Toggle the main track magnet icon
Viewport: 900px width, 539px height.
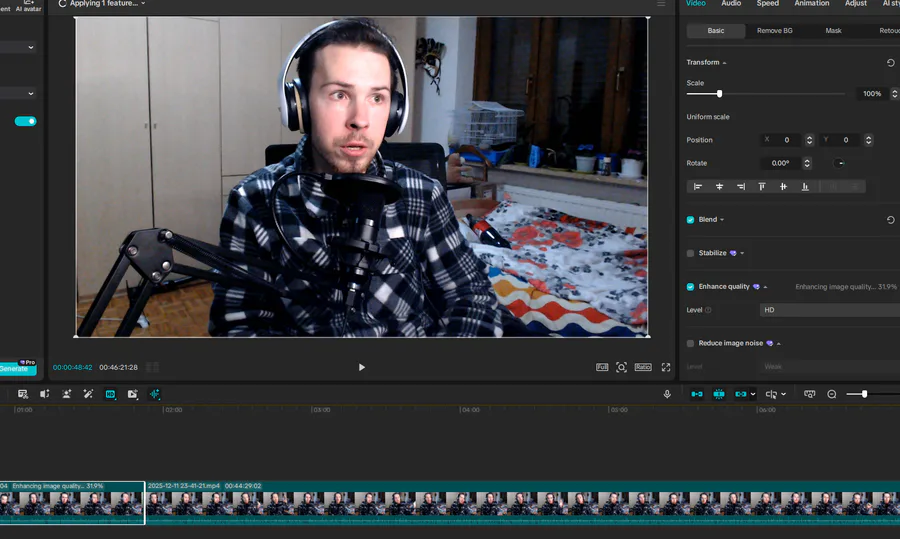(x=697, y=394)
